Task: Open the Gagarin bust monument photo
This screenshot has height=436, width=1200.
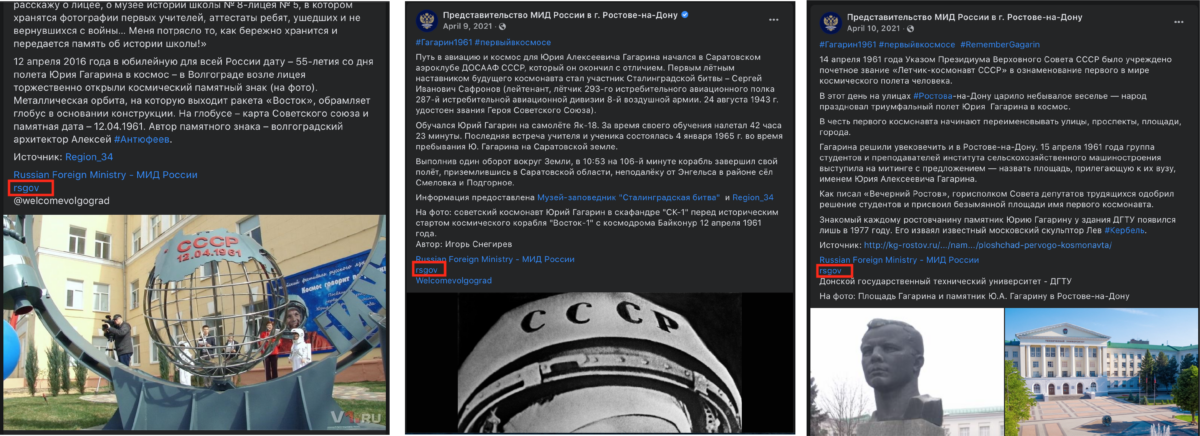Action: point(906,372)
